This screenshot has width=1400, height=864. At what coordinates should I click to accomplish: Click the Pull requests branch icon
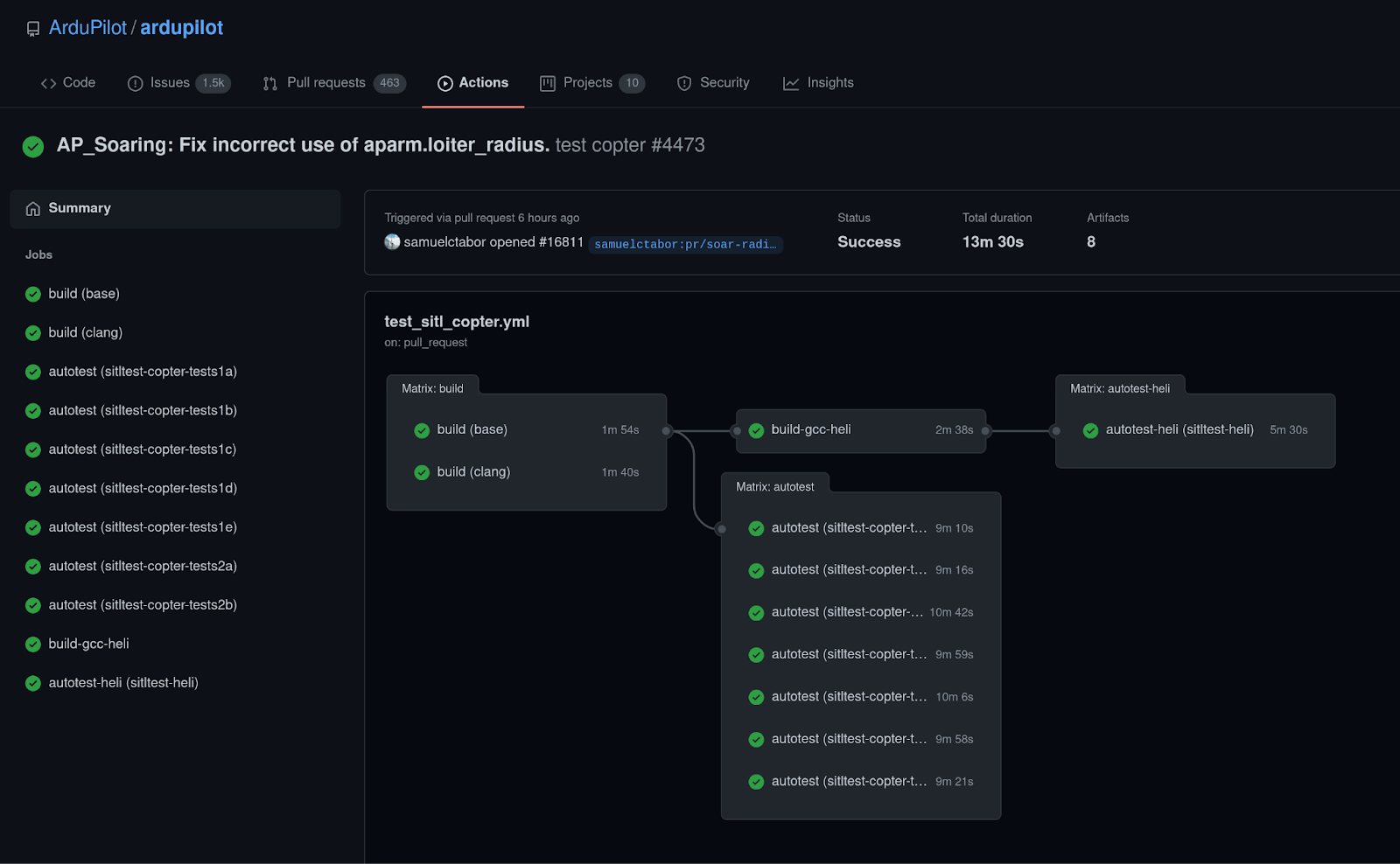pyautogui.click(x=270, y=83)
